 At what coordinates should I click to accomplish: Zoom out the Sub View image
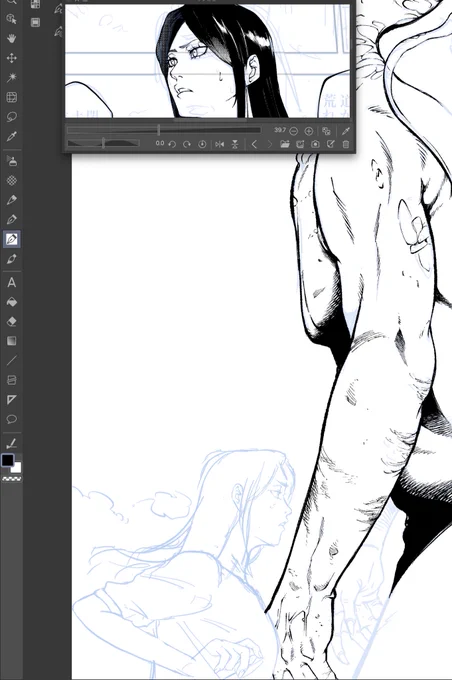[x=294, y=131]
